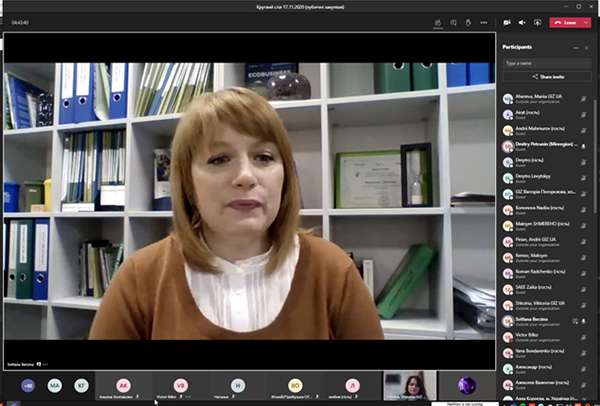Click muted mic icon for Александр guest
This screenshot has height=406, width=600.
point(584,369)
